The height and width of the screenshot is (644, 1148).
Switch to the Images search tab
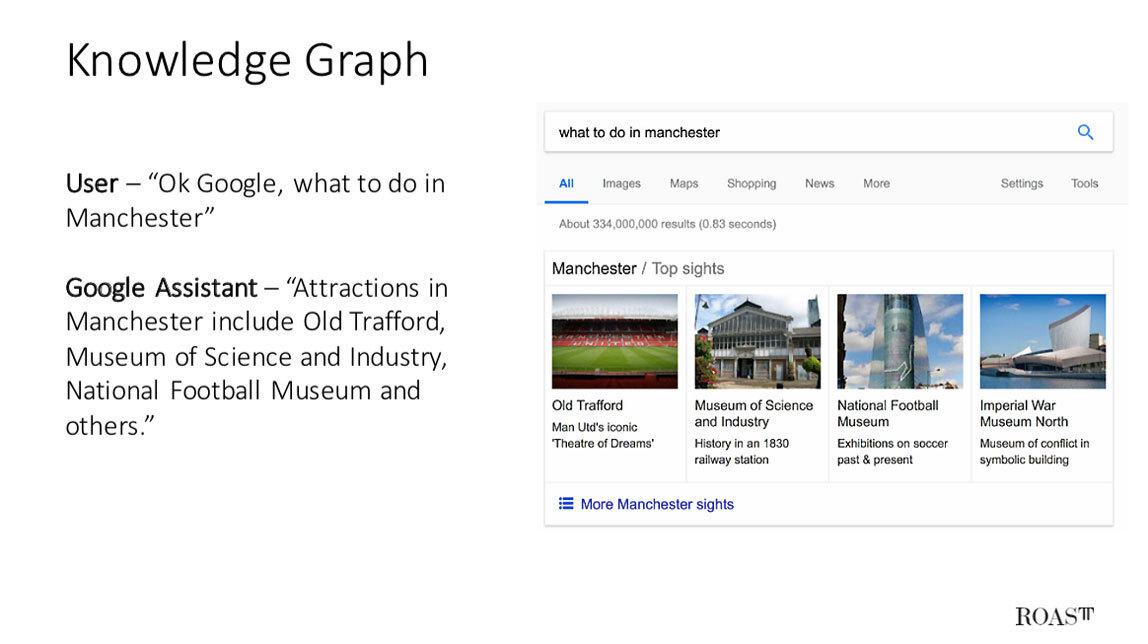pos(620,183)
